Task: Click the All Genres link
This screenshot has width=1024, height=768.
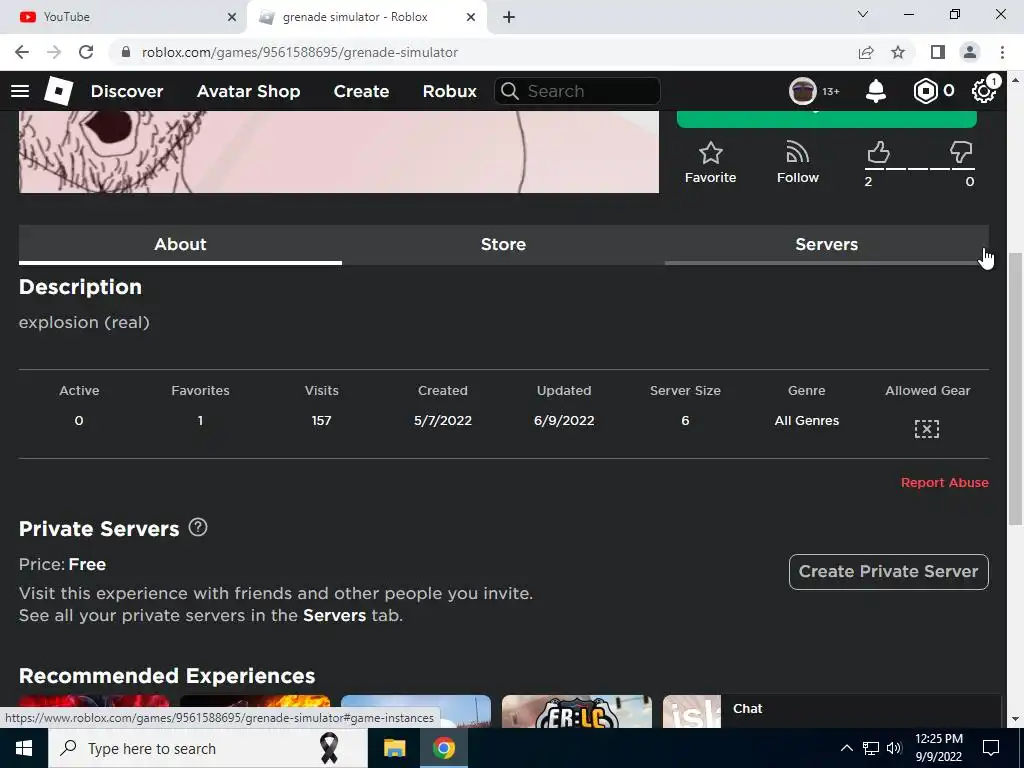Action: point(807,421)
